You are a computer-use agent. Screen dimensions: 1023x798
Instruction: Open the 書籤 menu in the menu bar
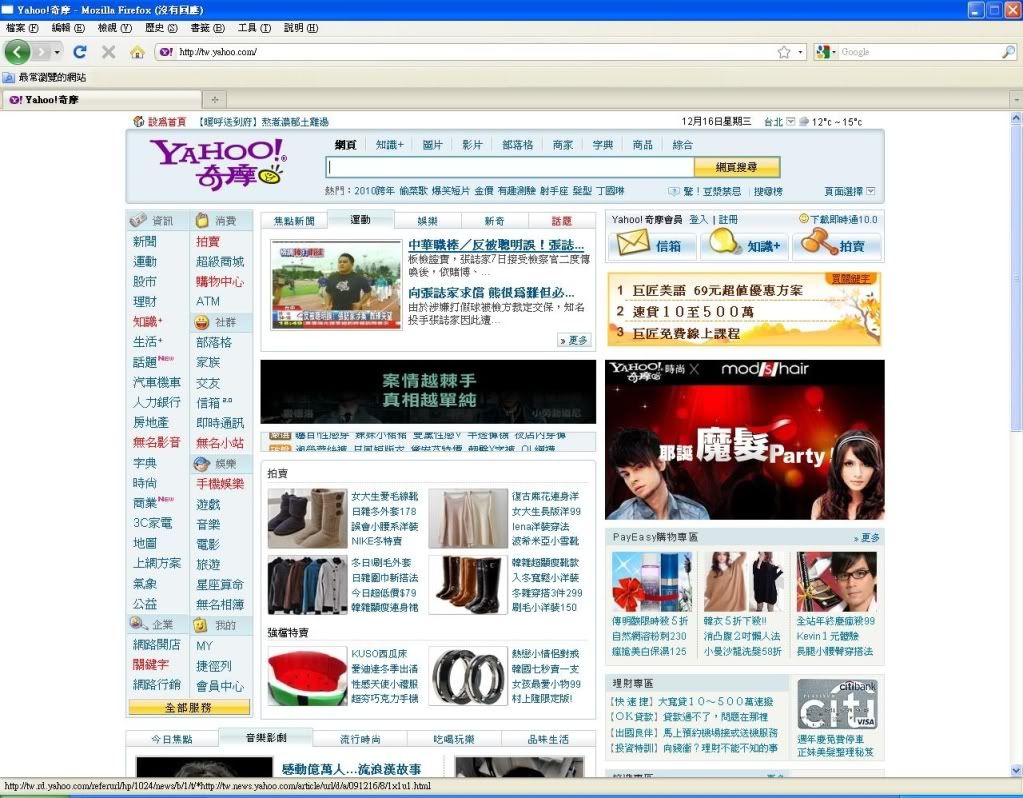(205, 28)
